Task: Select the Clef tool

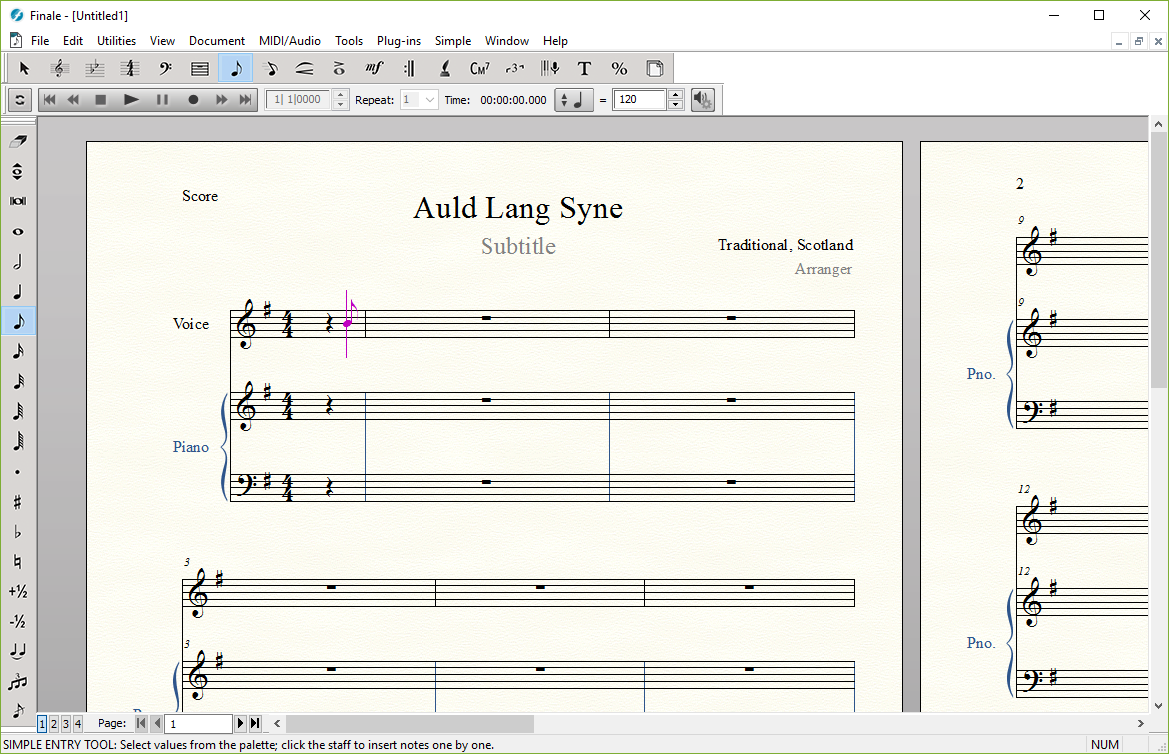Action: point(165,69)
